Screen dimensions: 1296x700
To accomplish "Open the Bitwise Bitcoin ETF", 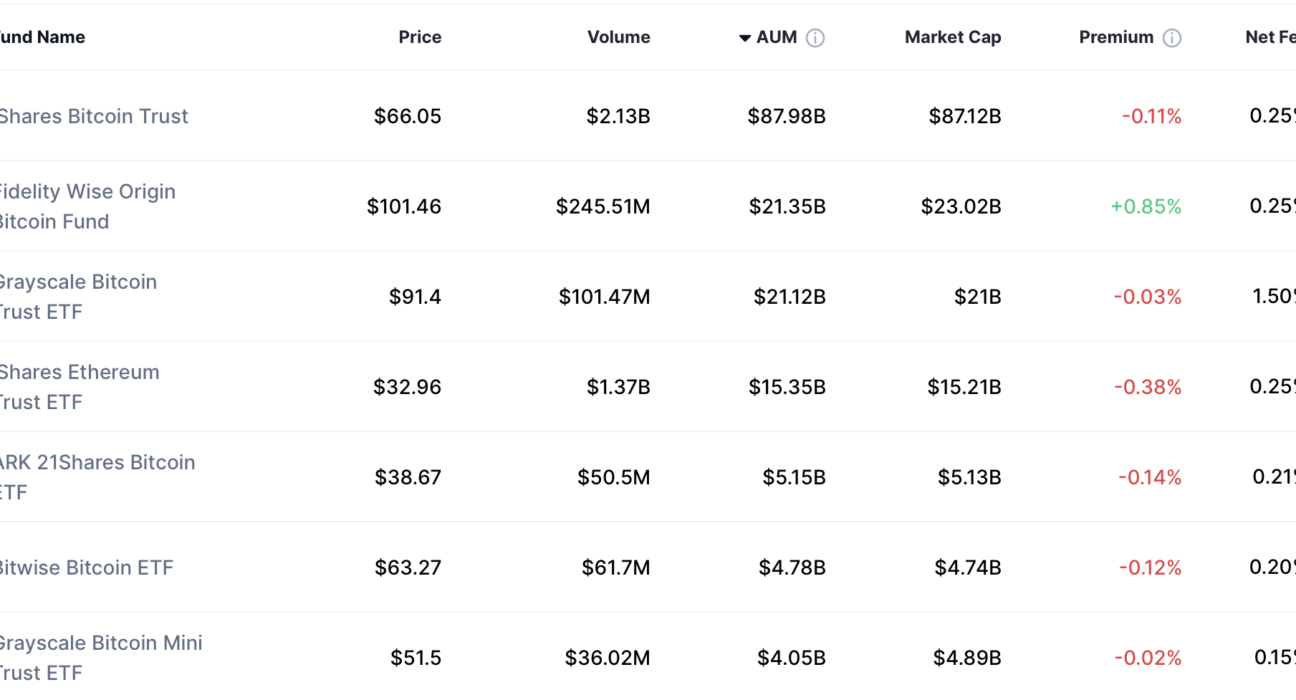I will 85,567.
